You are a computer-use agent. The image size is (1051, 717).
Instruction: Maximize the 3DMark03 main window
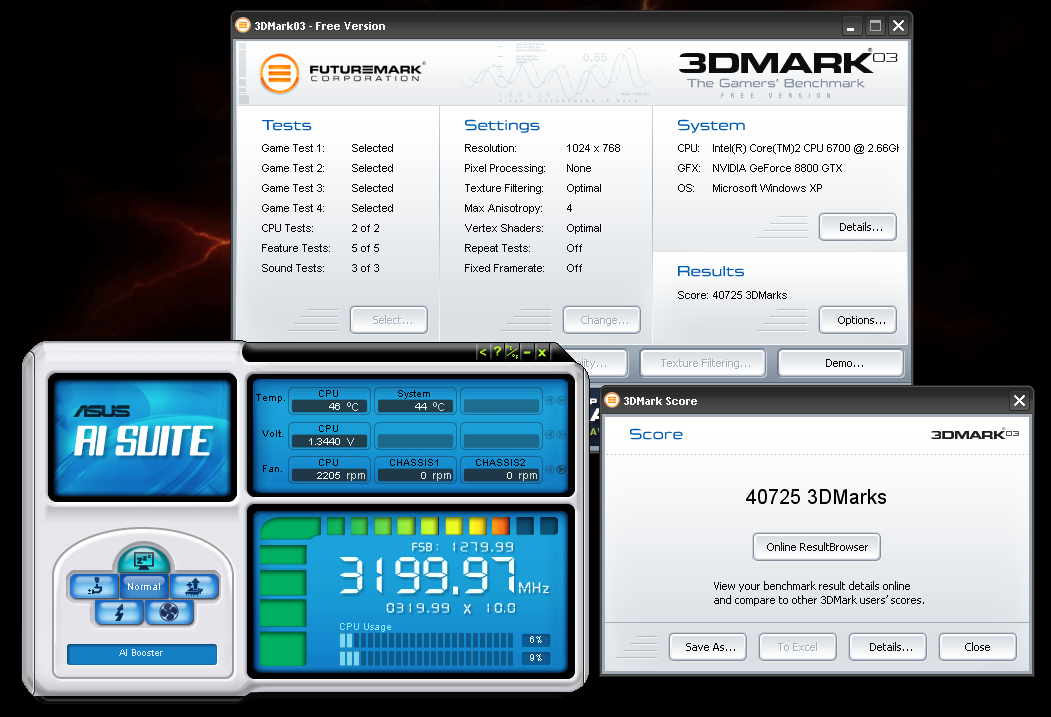875,26
